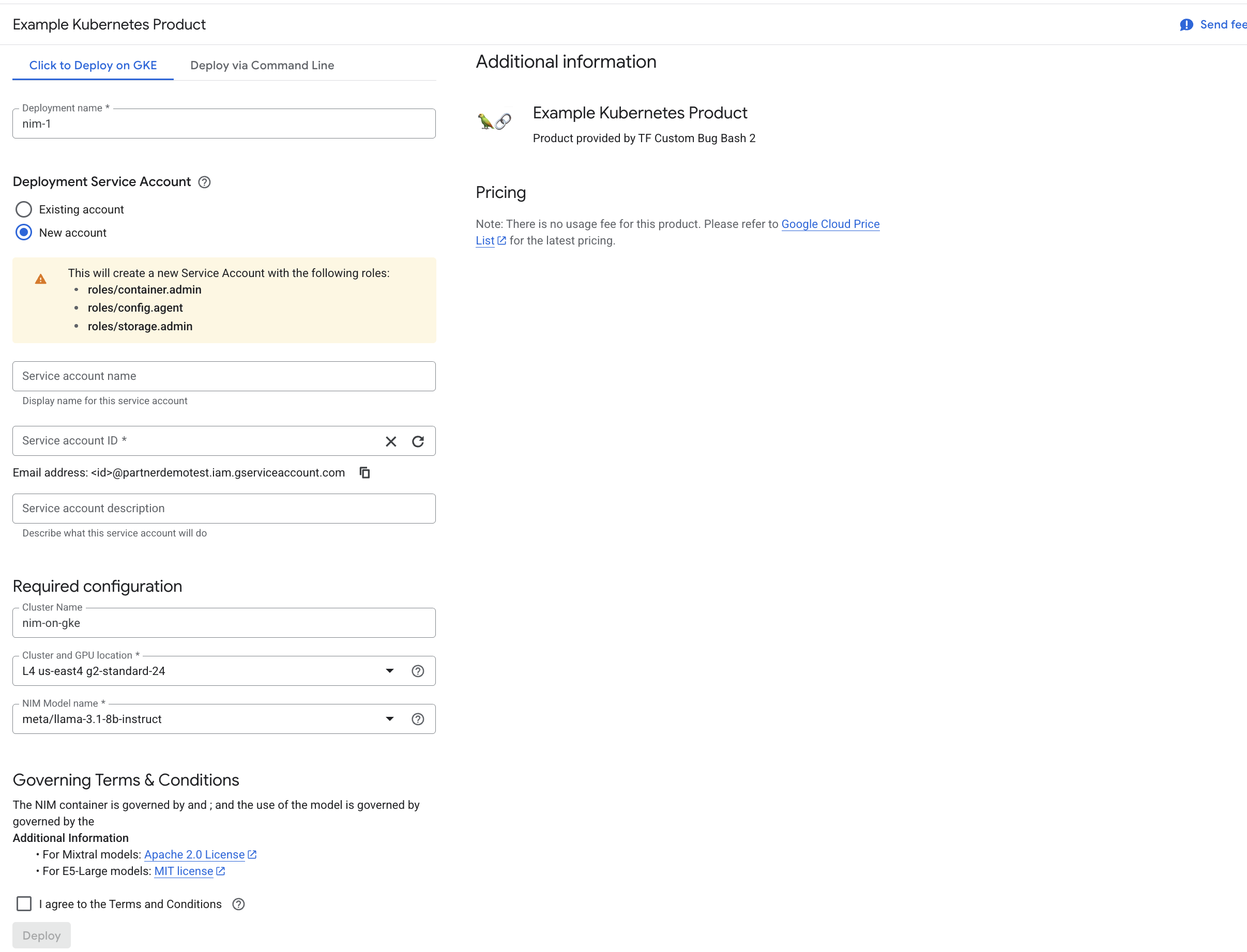Check I agree to the Terms and Conditions

[x=24, y=903]
